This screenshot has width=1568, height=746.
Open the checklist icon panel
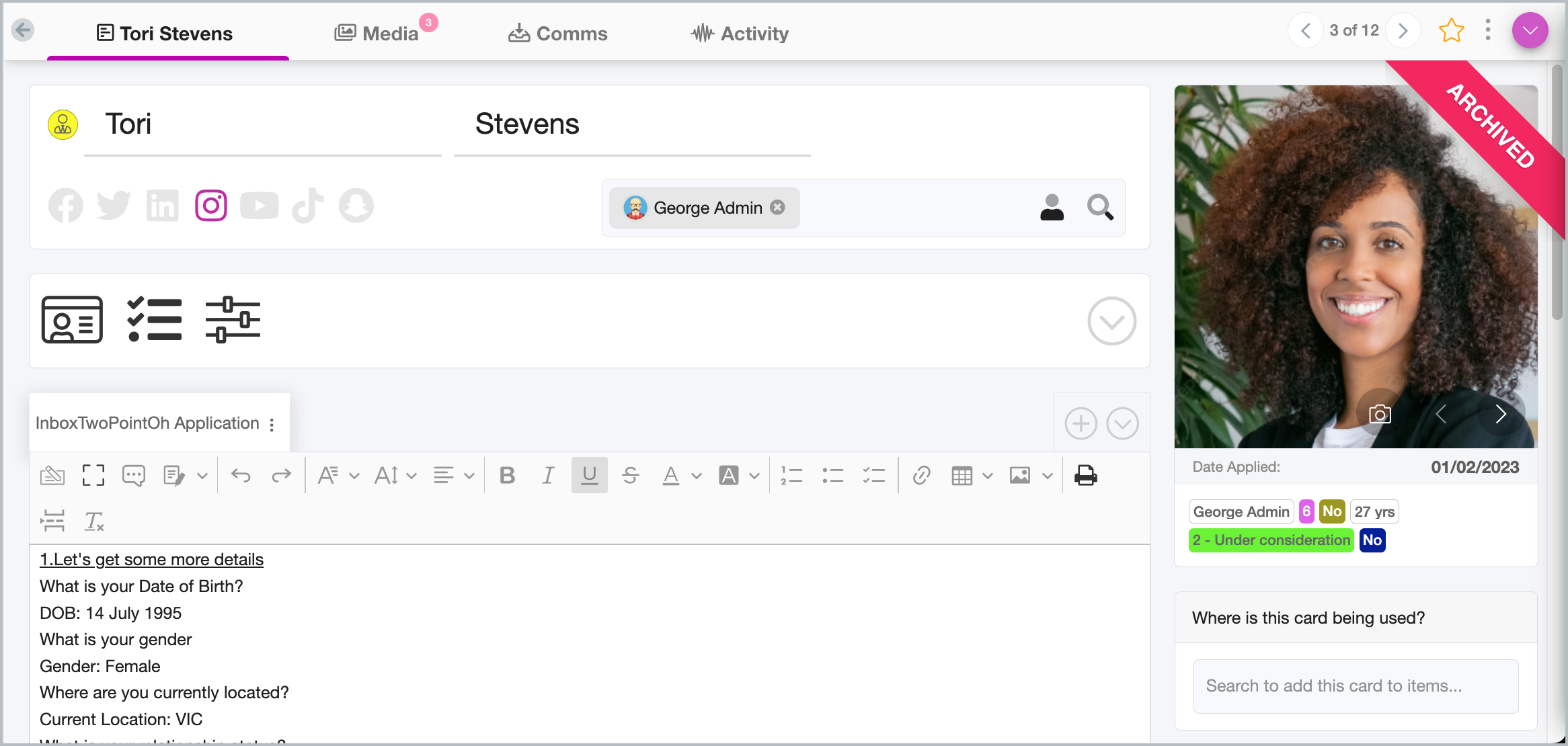(x=154, y=320)
